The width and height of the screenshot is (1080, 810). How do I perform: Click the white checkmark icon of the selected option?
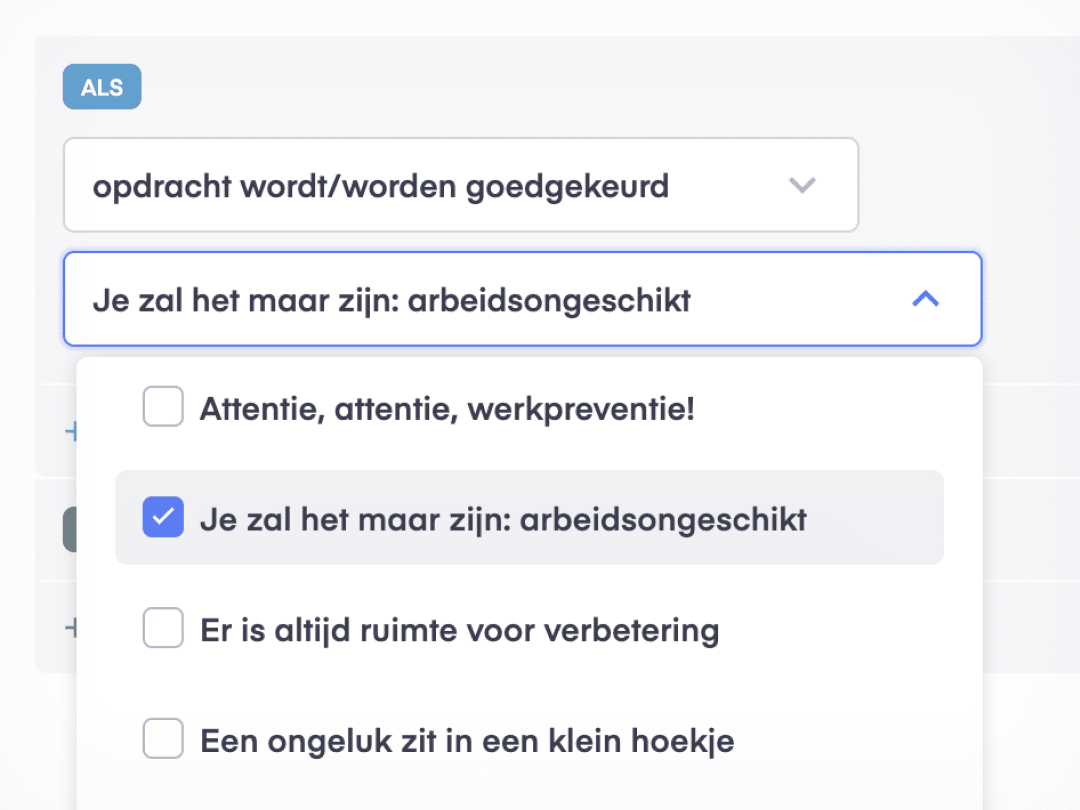[x=163, y=518]
